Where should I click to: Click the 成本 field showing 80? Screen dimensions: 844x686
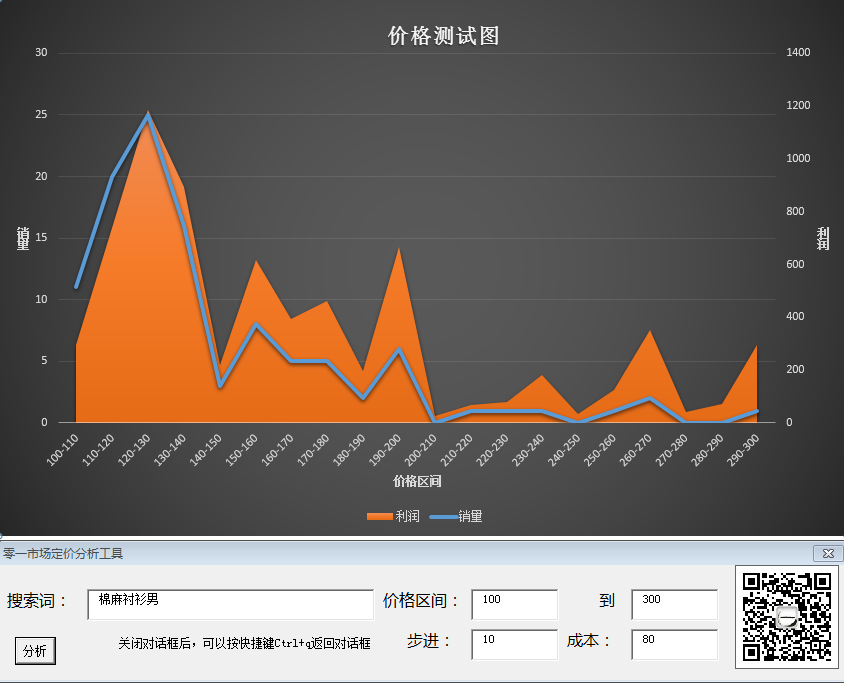pos(674,644)
